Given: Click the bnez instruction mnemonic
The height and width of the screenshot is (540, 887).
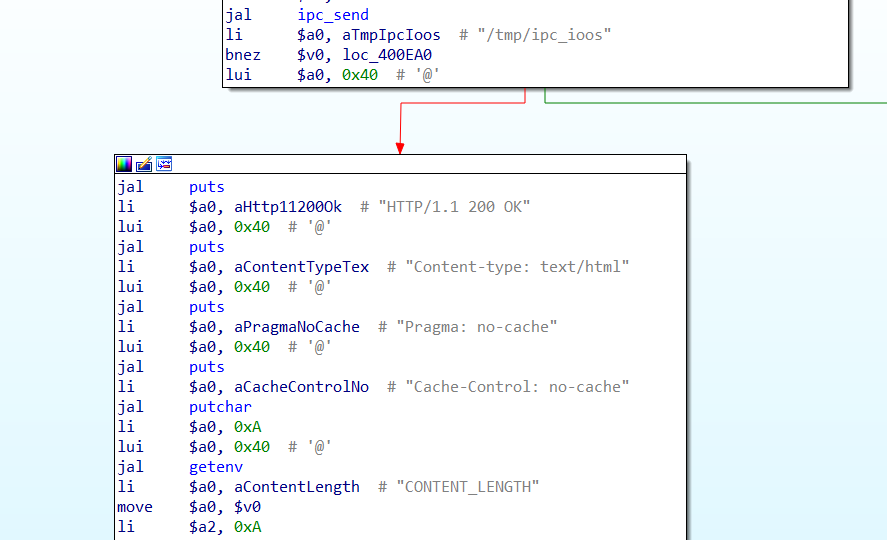Looking at the screenshot, I should click(x=243, y=55).
